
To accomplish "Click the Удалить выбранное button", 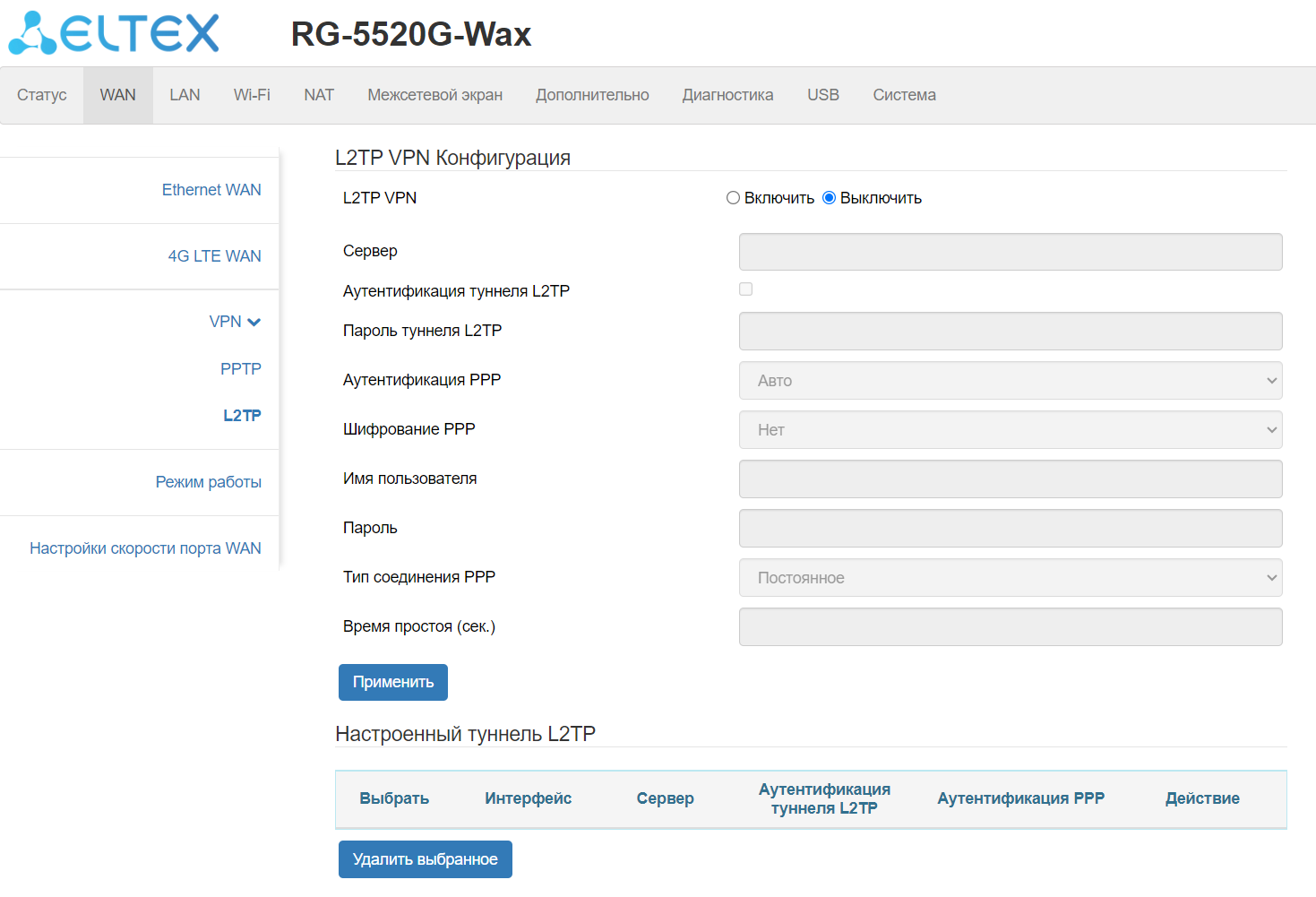I will click(425, 859).
